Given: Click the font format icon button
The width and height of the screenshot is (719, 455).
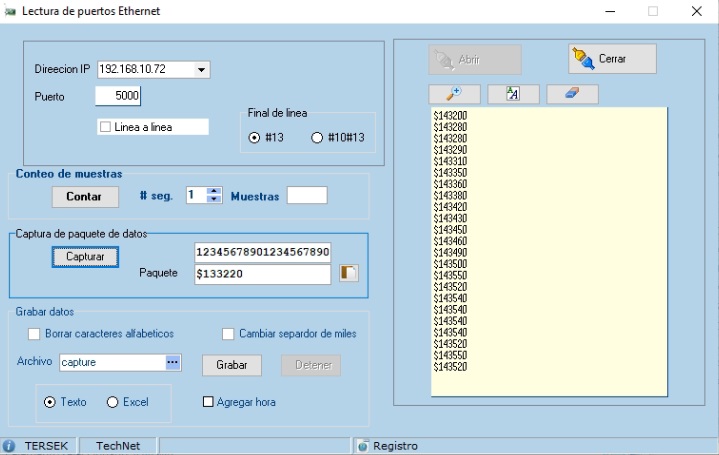Looking at the screenshot, I should tap(513, 93).
